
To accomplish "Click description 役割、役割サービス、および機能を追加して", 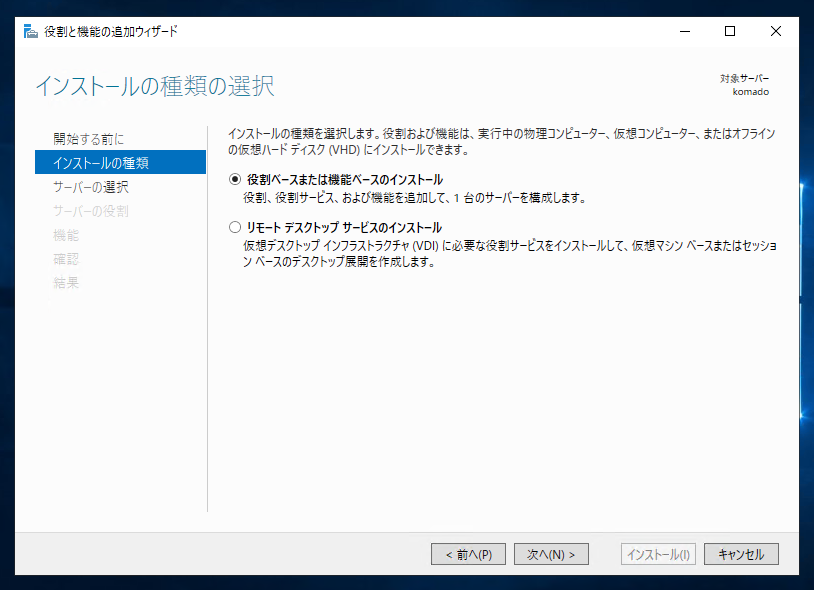I will tap(414, 198).
